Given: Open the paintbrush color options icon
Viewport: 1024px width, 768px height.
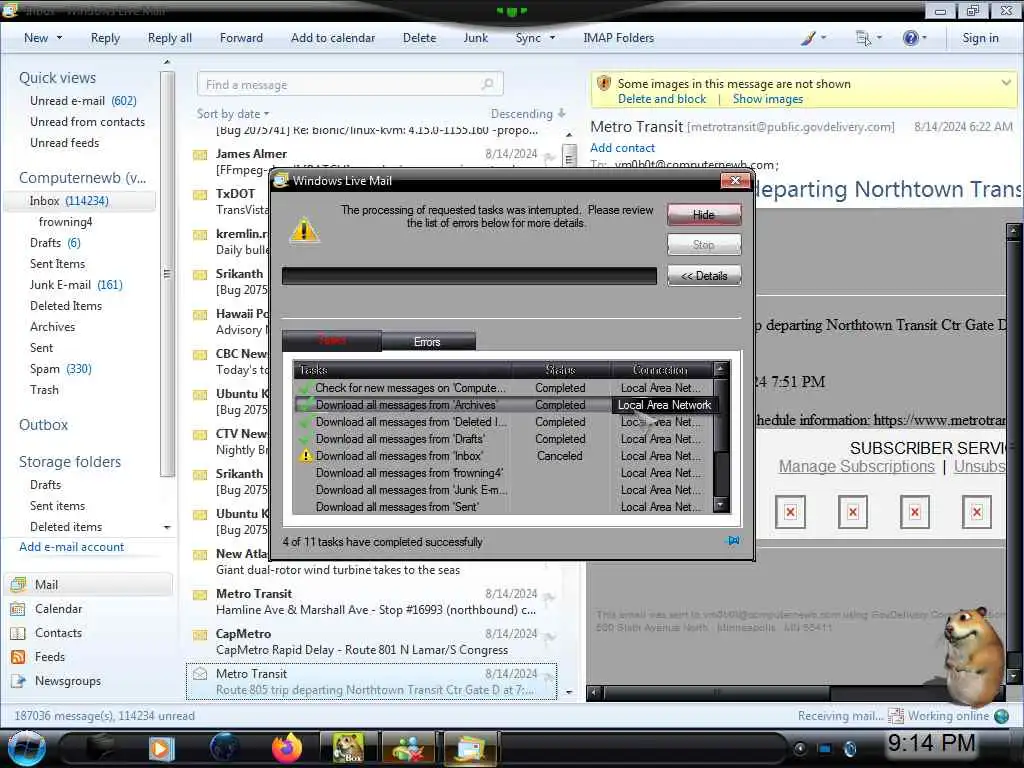Looking at the screenshot, I should (x=808, y=38).
